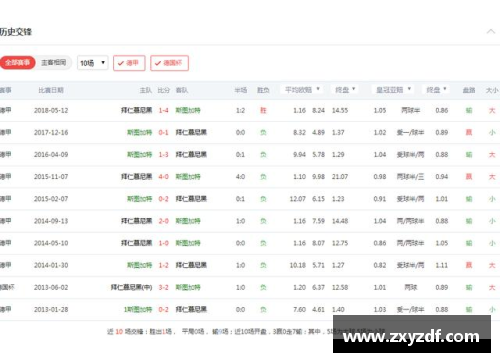The width and height of the screenshot is (500, 362).
Task: Click the 2013-01-28 match date
Action: click(x=51, y=309)
